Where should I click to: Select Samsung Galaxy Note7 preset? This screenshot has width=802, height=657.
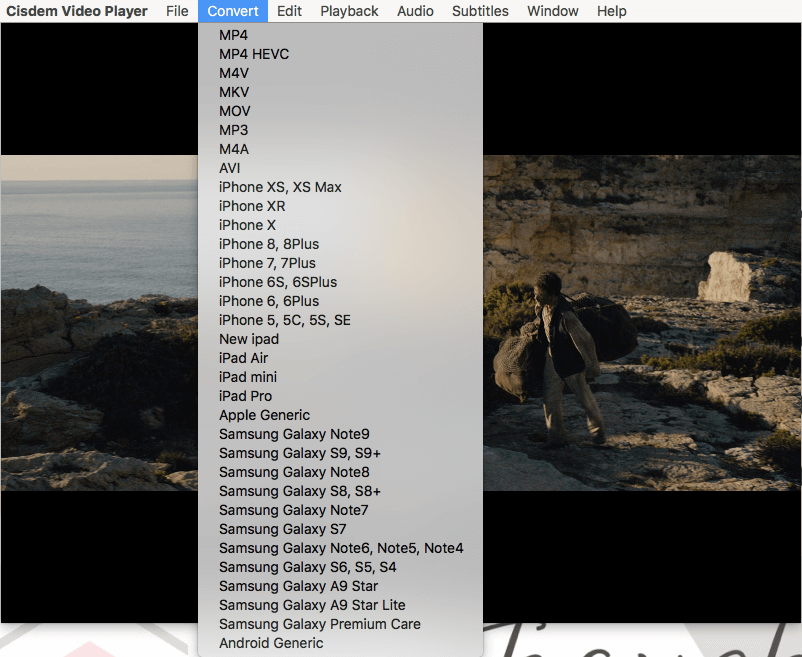point(340,510)
